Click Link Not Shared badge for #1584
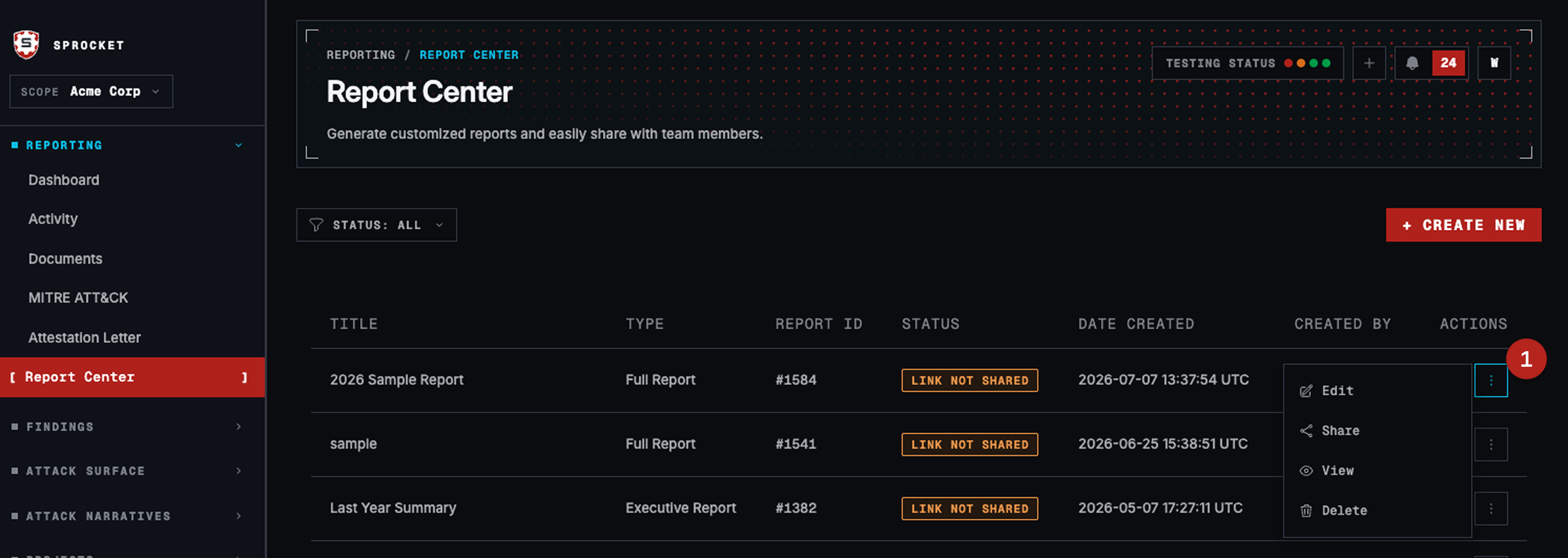Viewport: 1568px width, 558px height. click(970, 380)
